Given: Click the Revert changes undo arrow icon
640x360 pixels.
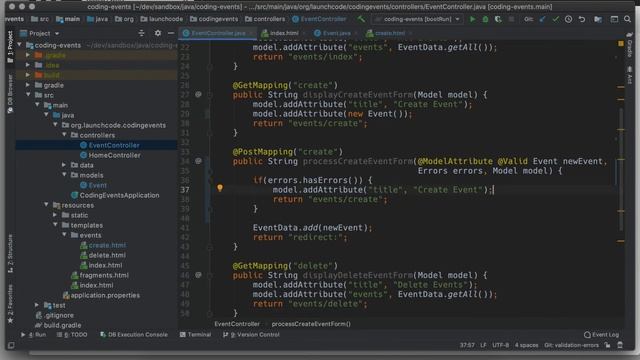Looking at the screenshot, I should click(582, 19).
